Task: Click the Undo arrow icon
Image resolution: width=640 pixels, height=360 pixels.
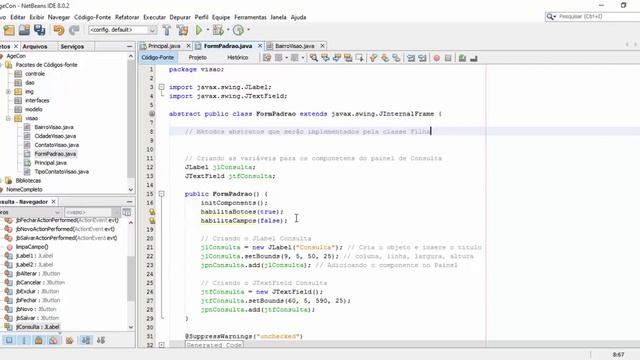Action: click(x=59, y=30)
